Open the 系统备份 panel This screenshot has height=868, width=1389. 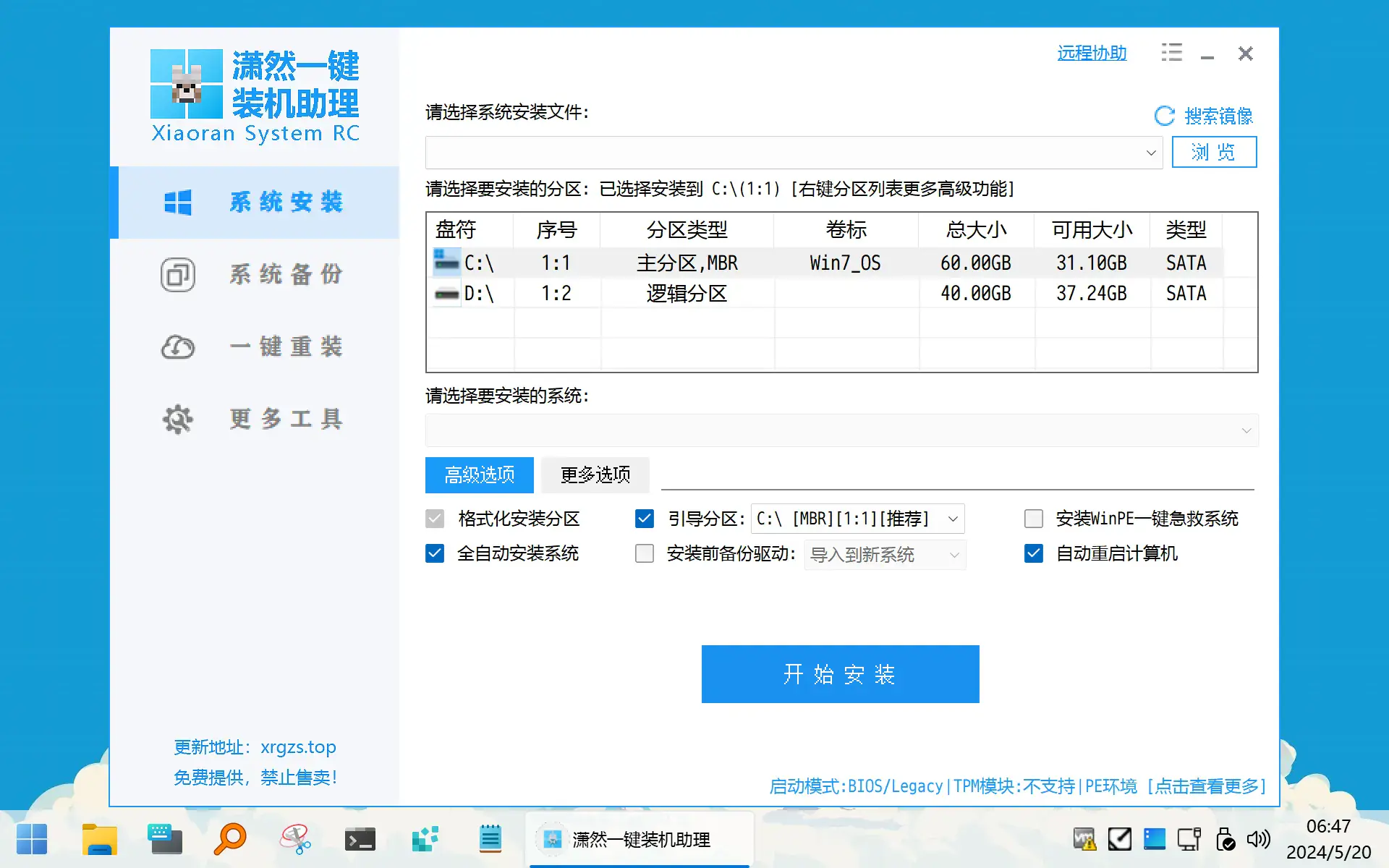click(x=178, y=275)
